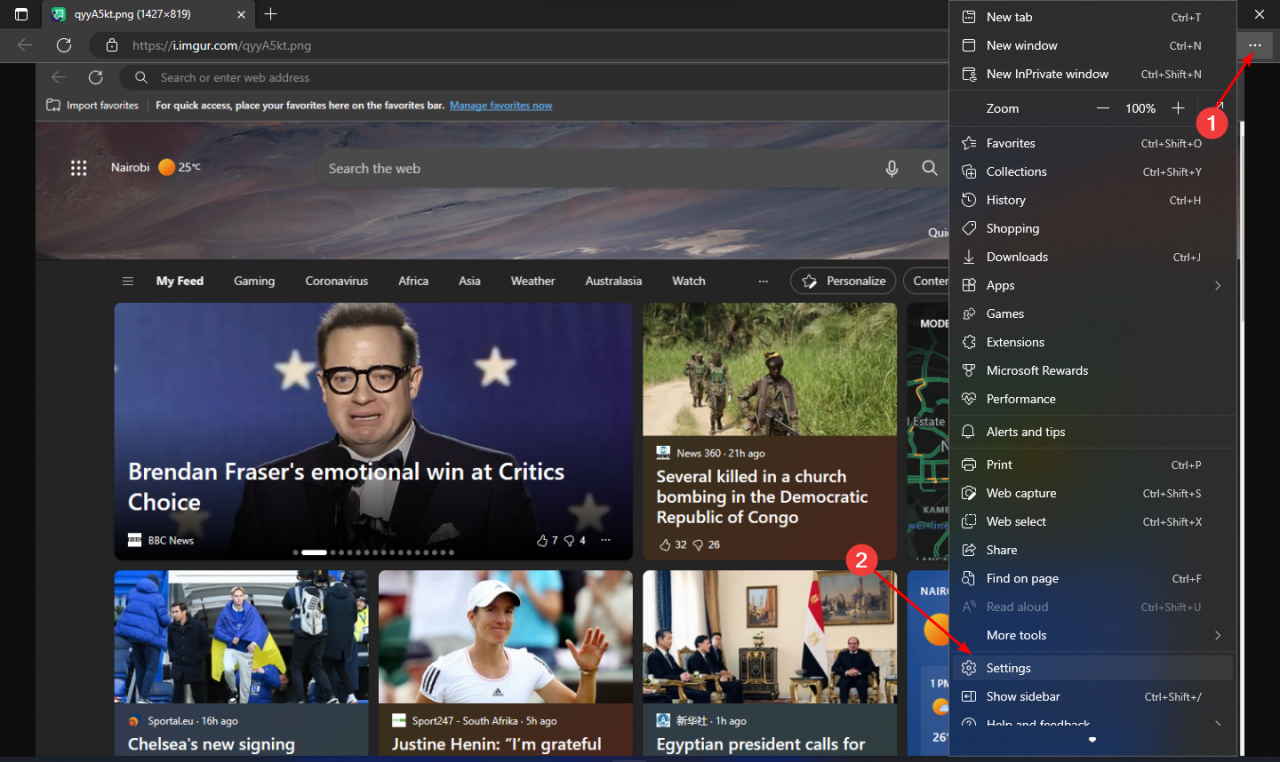Switch to the Gaming feed tab
1280x762 pixels.
(x=253, y=281)
